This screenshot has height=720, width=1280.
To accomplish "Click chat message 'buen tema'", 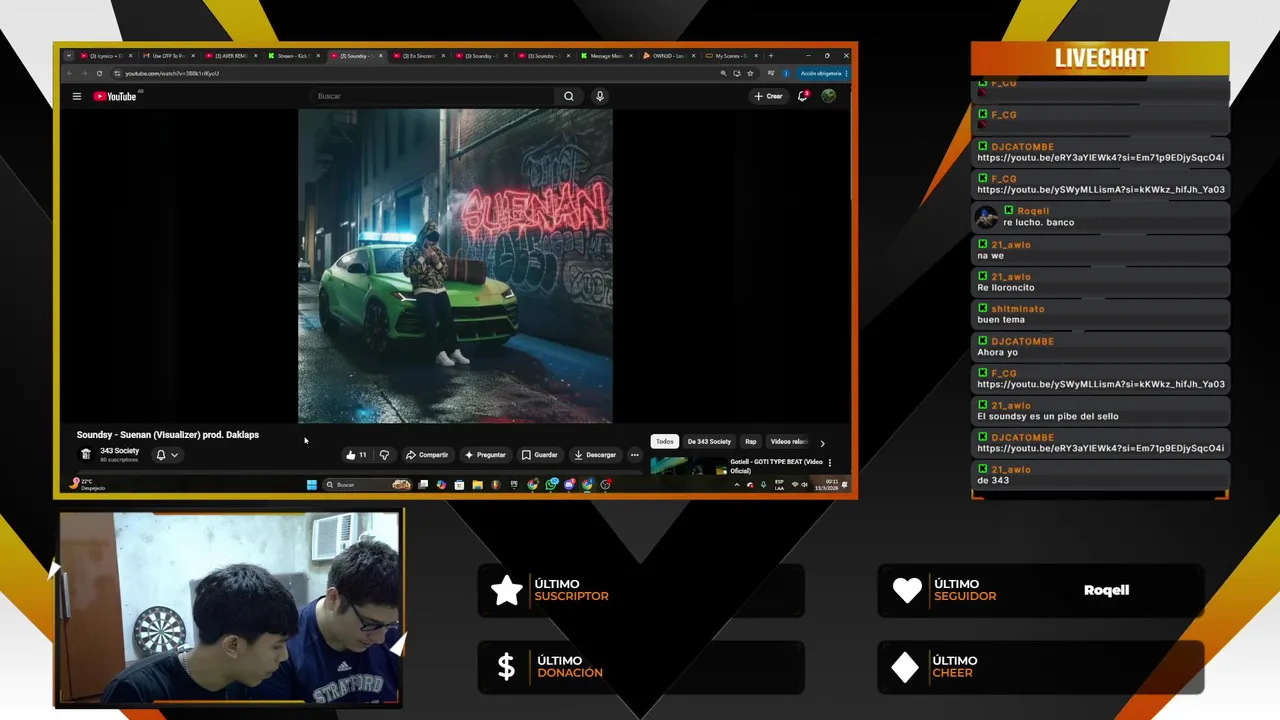I will pyautogui.click(x=1001, y=320).
